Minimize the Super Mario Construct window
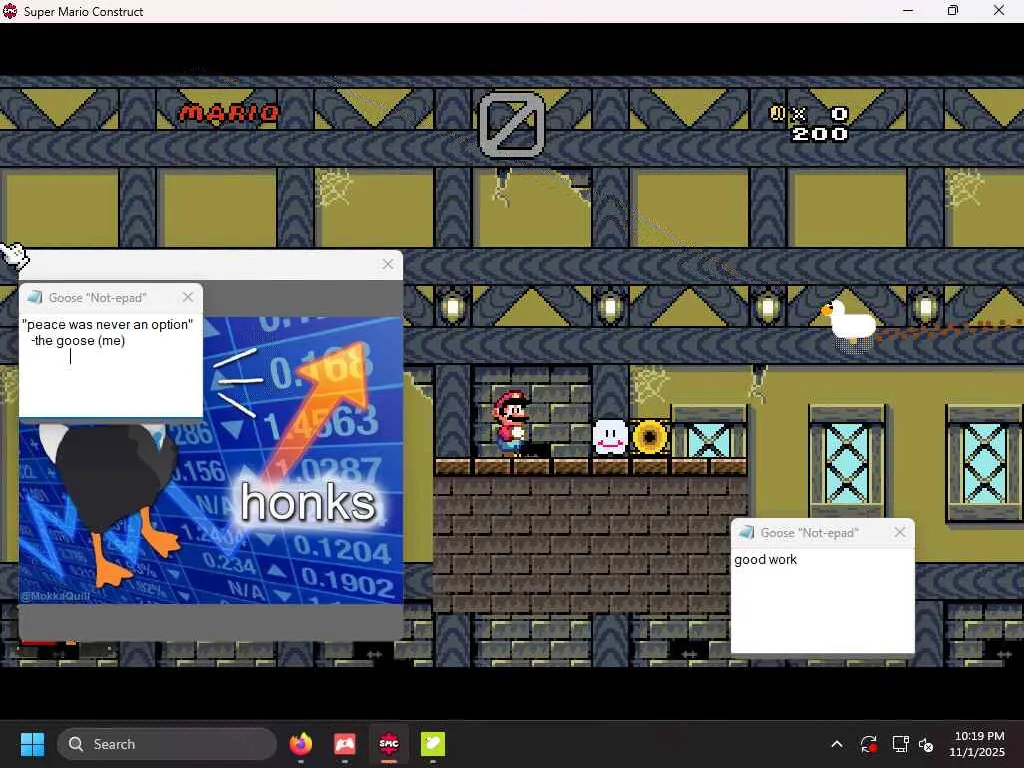Image resolution: width=1024 pixels, height=768 pixels. pyautogui.click(x=908, y=10)
